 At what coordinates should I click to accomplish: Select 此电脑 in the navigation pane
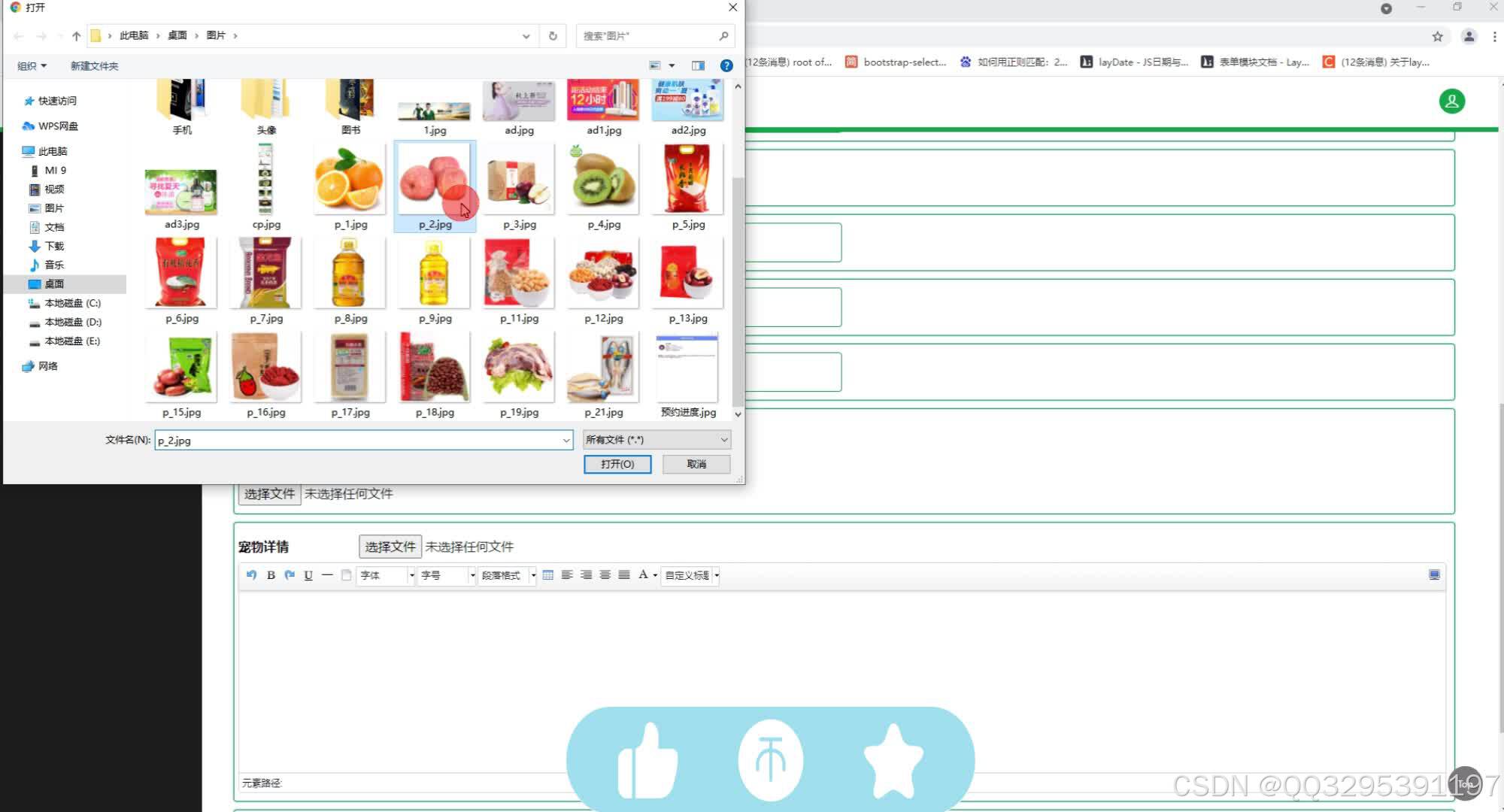click(45, 151)
